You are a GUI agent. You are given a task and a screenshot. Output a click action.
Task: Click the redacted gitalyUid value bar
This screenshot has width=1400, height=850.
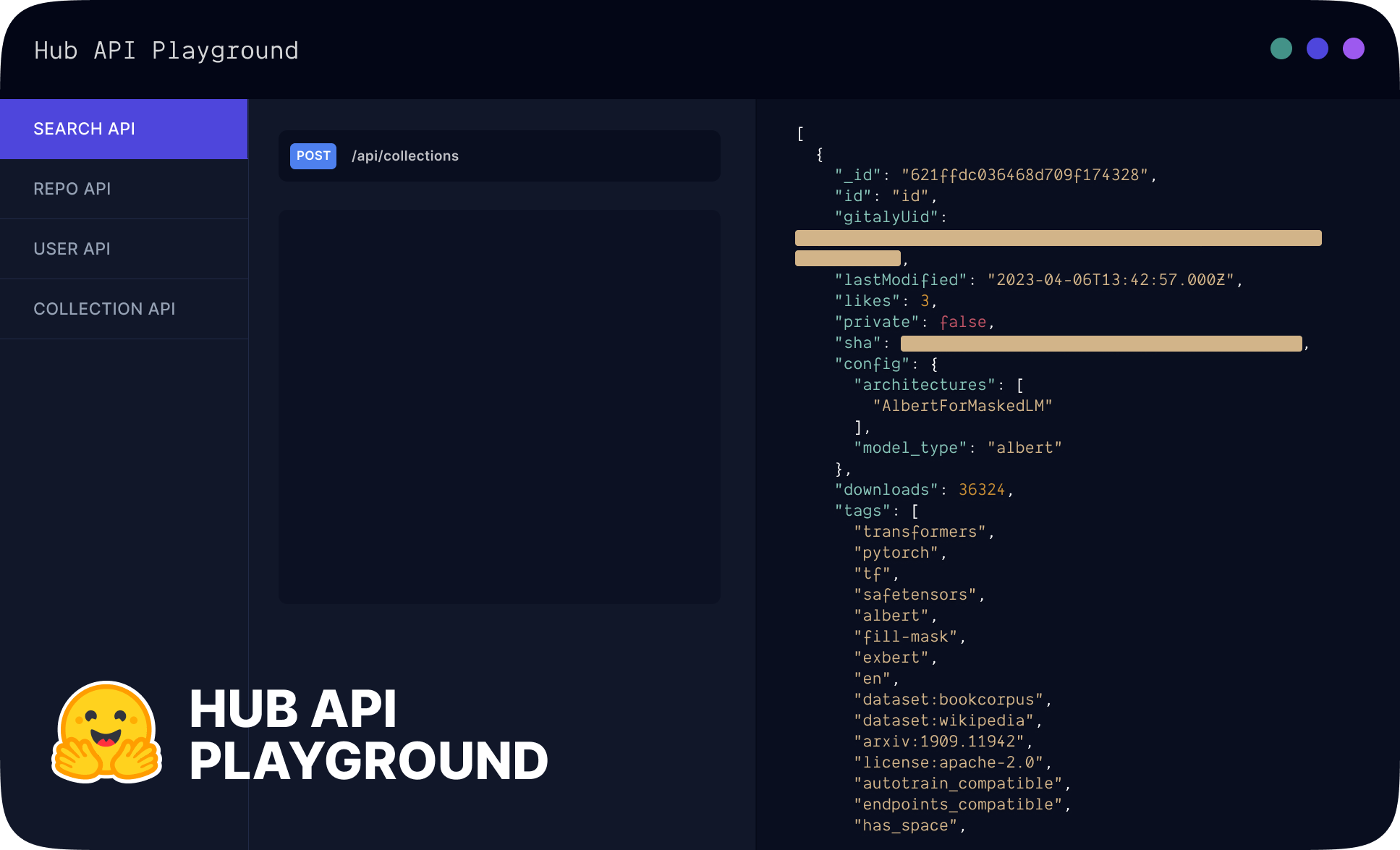point(1058,238)
